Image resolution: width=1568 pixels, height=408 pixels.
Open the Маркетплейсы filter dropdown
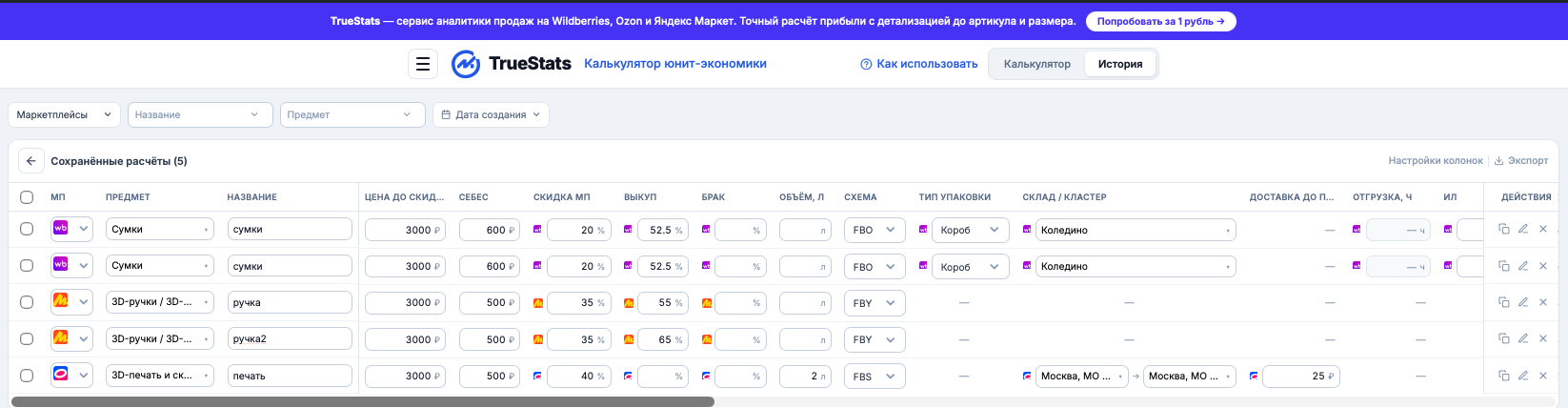point(64,114)
